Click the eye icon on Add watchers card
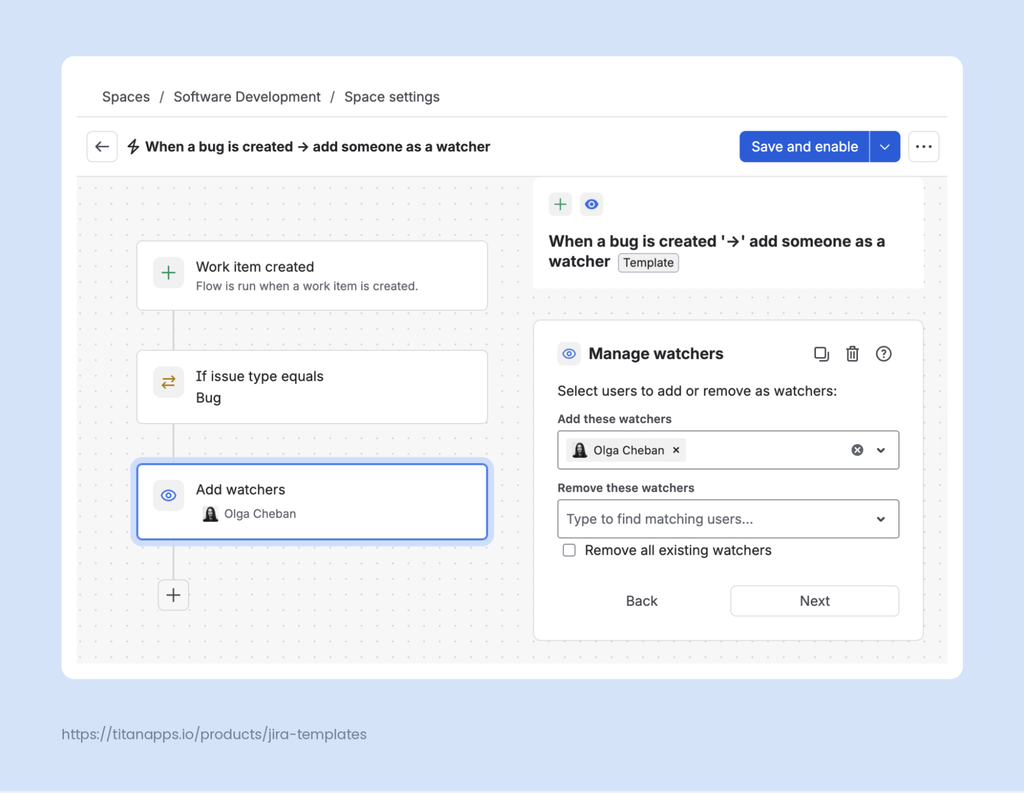This screenshot has width=1024, height=793. (168, 496)
